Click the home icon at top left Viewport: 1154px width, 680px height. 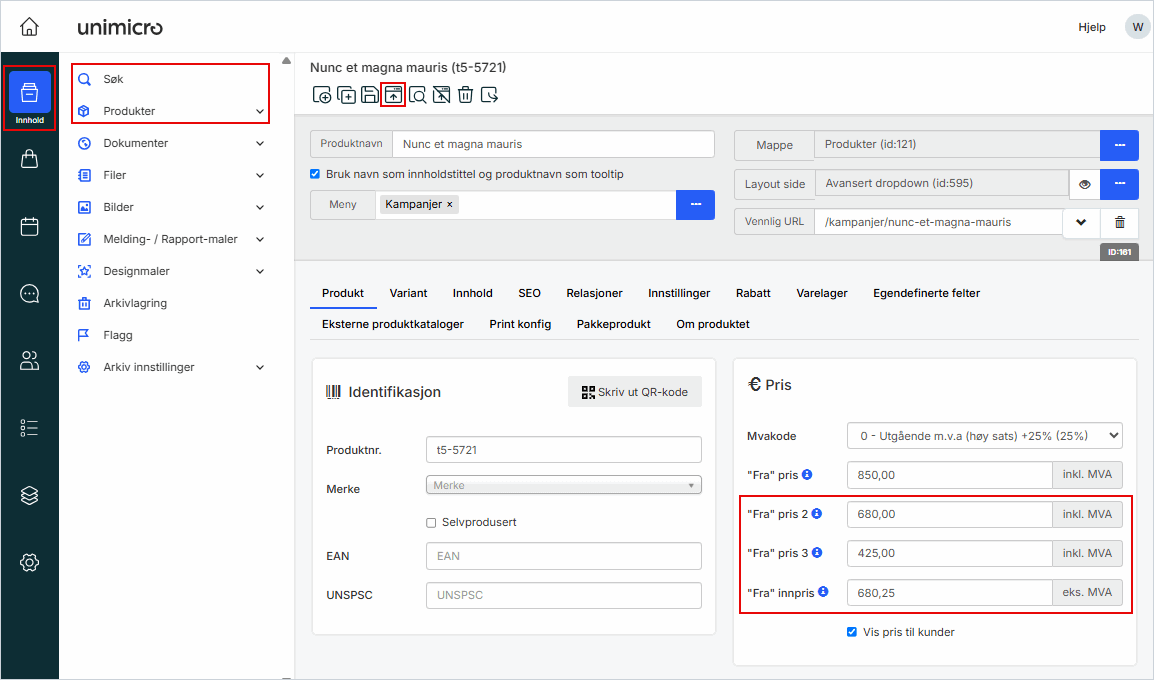point(30,27)
